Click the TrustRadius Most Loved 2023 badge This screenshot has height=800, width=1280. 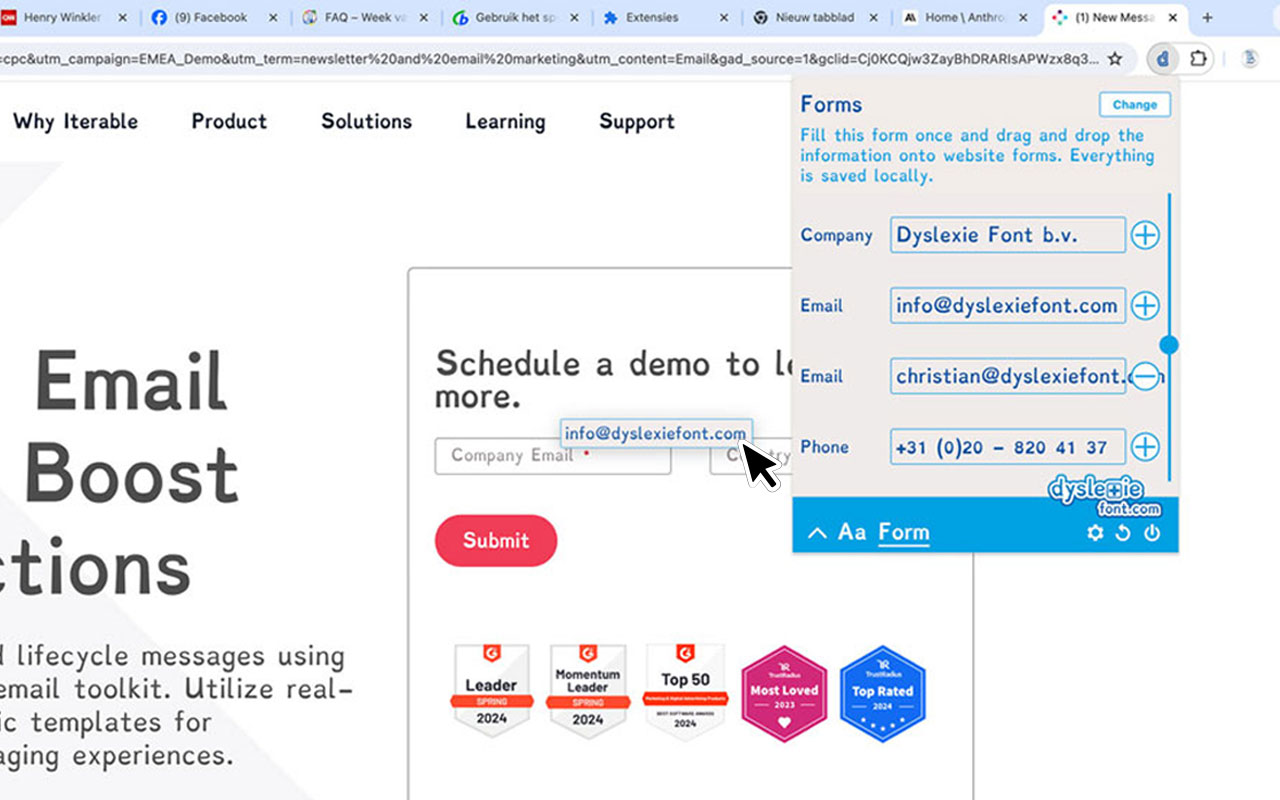click(x=784, y=694)
